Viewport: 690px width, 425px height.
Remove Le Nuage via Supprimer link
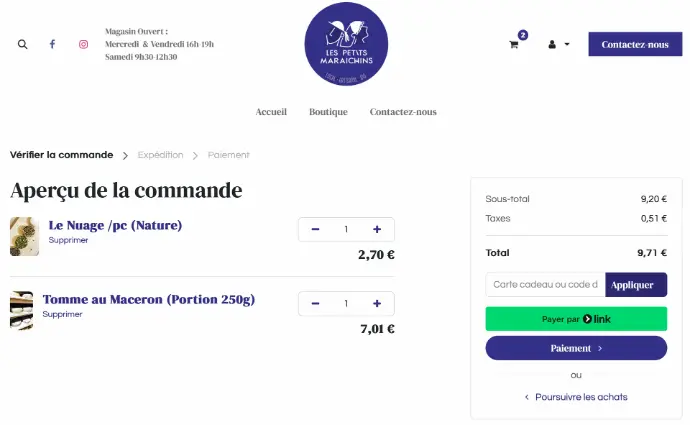point(68,240)
